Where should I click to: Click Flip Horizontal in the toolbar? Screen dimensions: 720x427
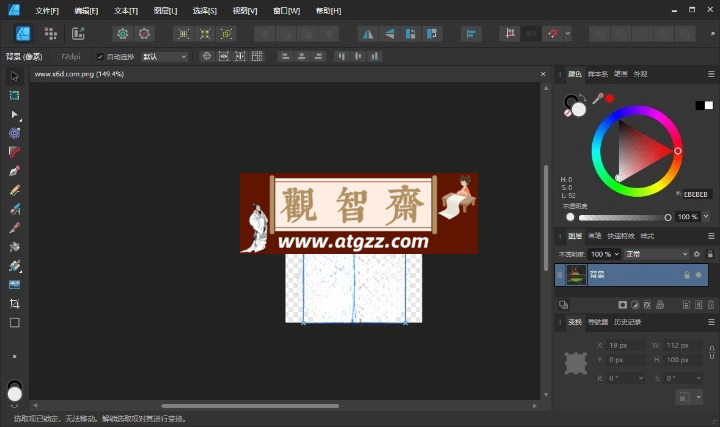(x=368, y=34)
